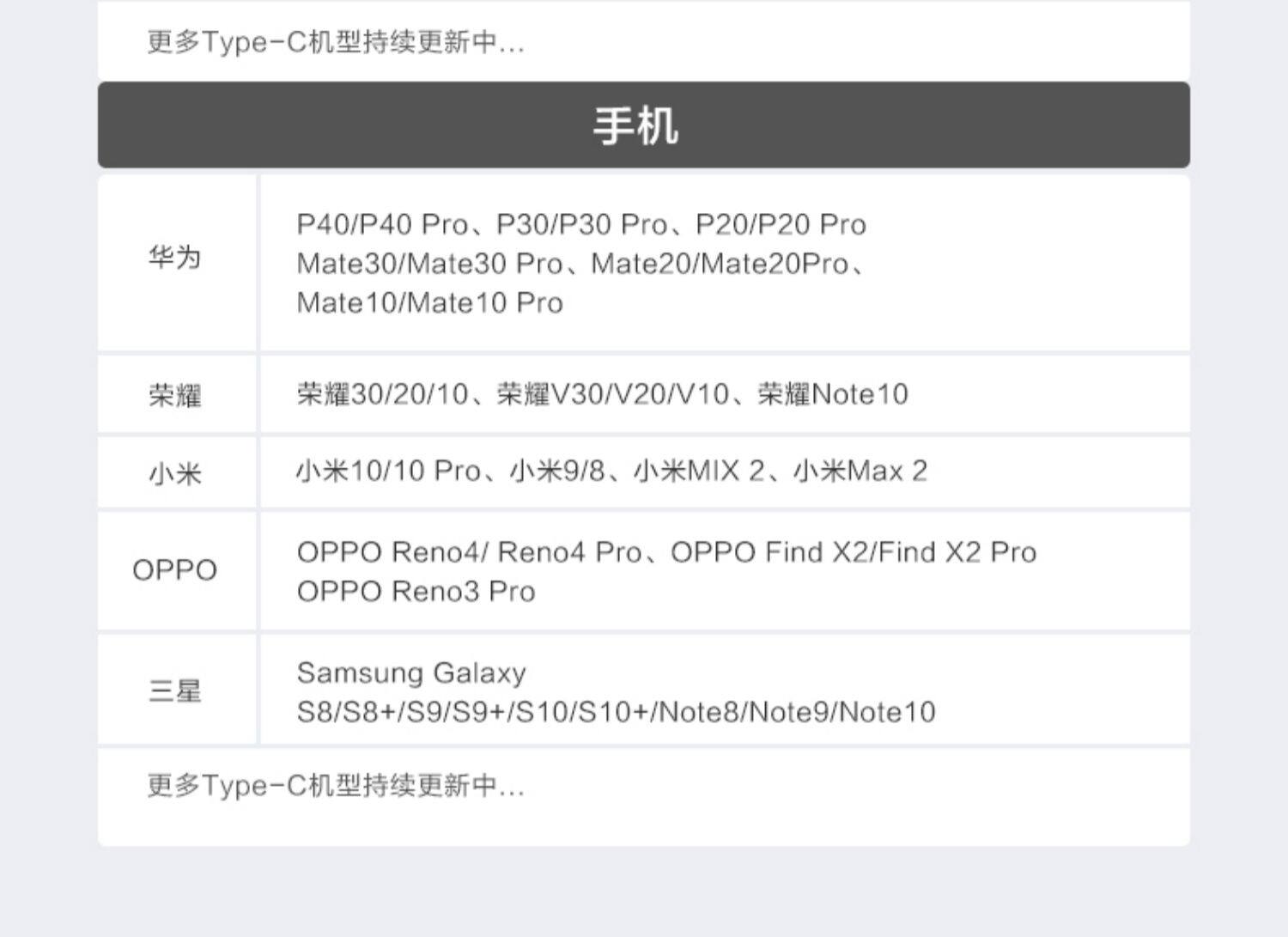Click the bottom 更多Type-C机型持续更新中 note

[336, 785]
